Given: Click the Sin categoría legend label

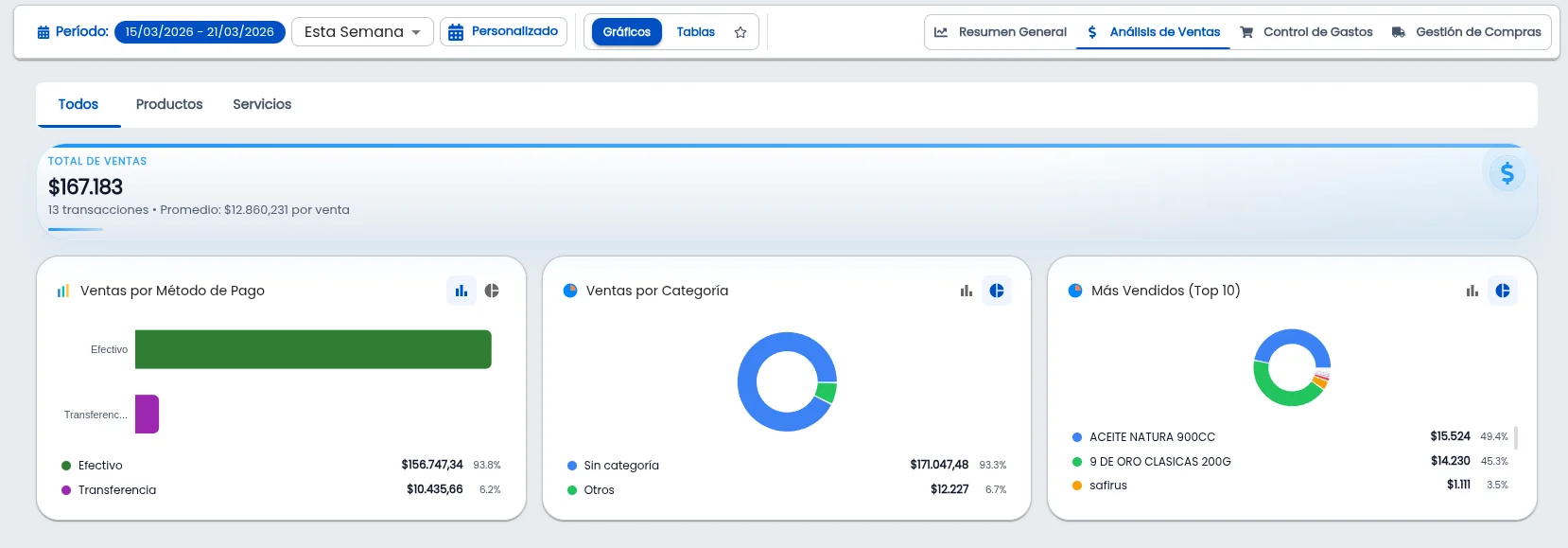Looking at the screenshot, I should [x=621, y=466].
